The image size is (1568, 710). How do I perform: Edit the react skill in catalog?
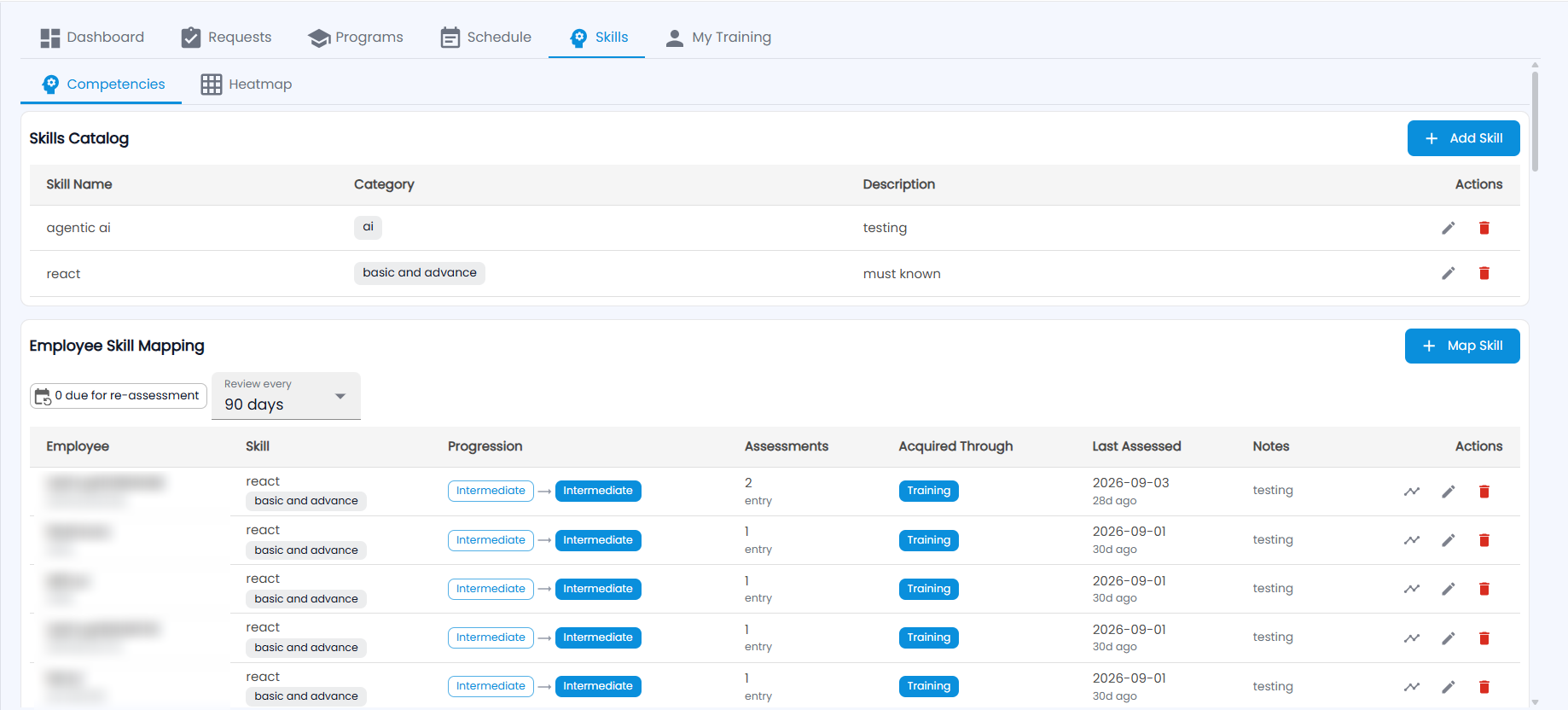pos(1448,273)
